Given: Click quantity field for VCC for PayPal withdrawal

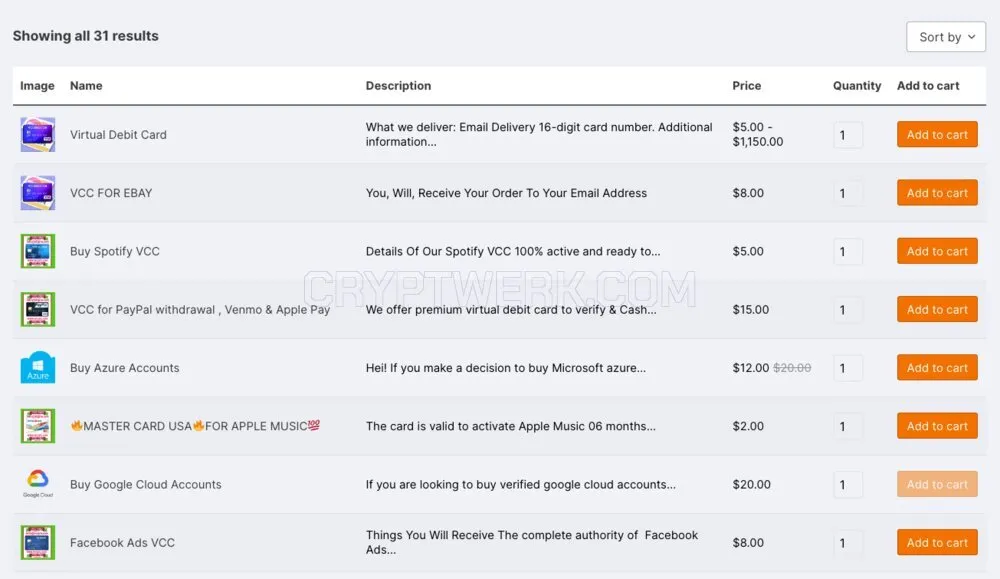Looking at the screenshot, I should [x=848, y=310].
